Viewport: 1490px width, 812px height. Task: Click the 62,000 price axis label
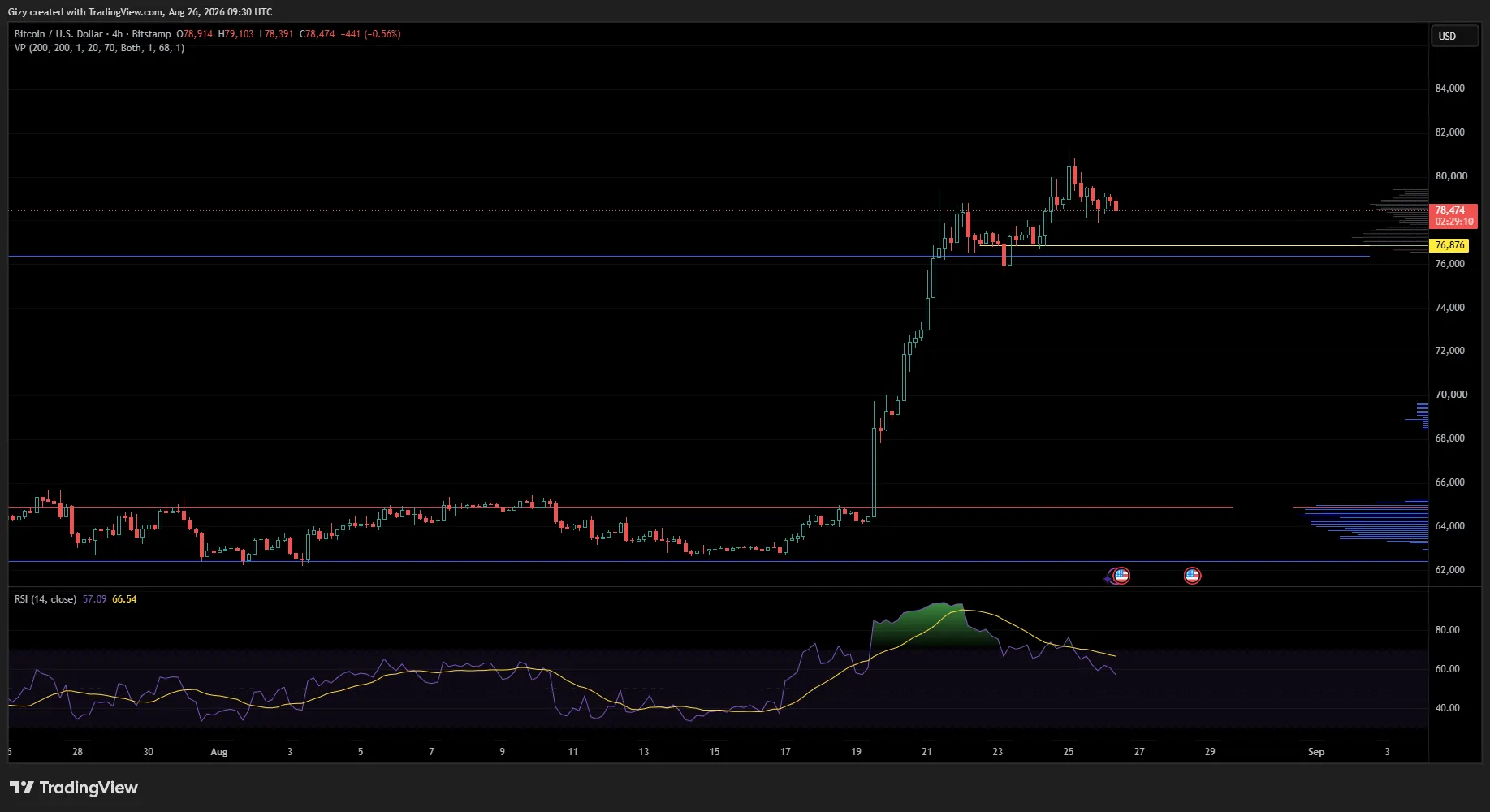pos(1450,570)
